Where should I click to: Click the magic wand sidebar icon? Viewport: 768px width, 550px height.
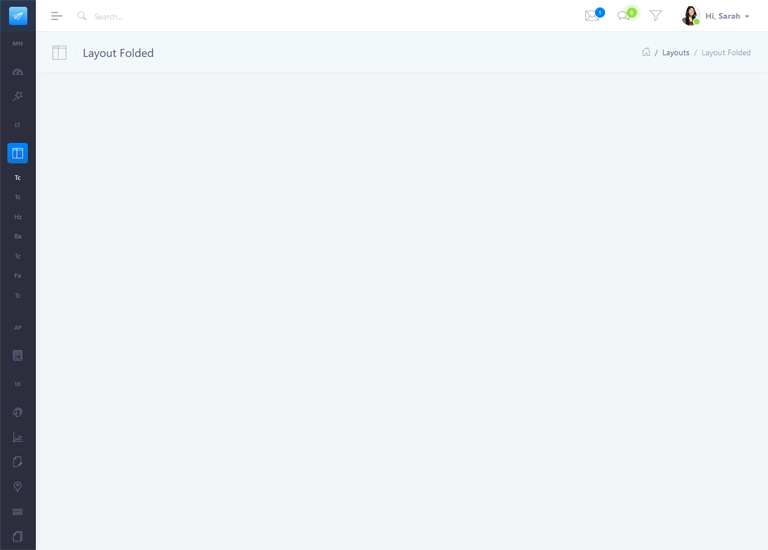coord(18,97)
